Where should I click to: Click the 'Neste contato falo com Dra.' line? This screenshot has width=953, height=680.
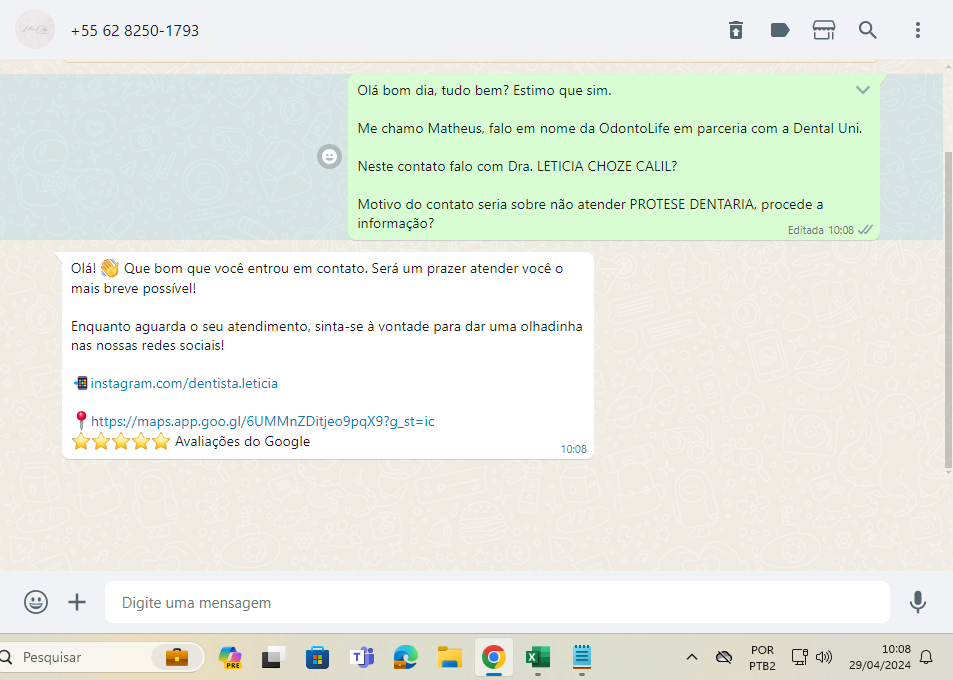pos(517,167)
